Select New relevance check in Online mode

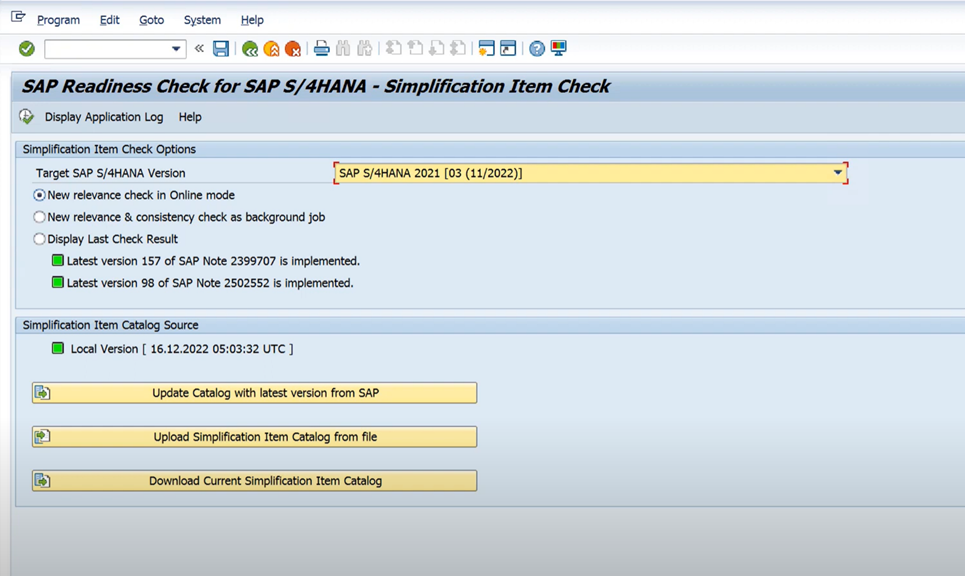[x=39, y=195]
